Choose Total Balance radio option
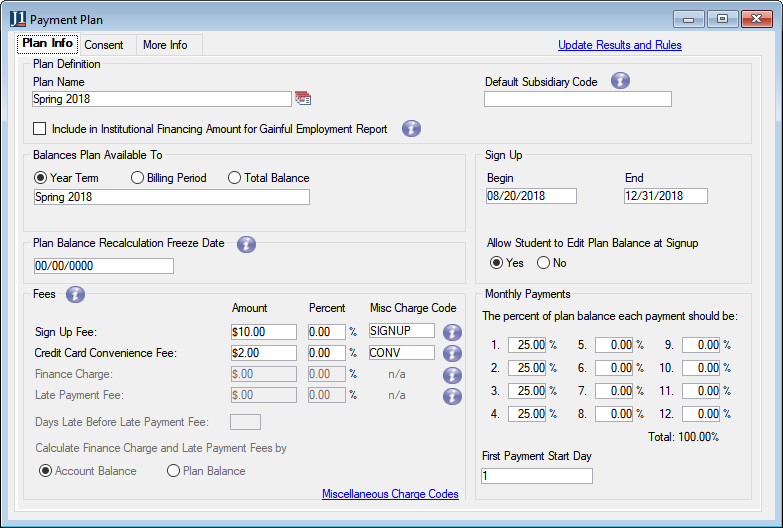 [235, 178]
